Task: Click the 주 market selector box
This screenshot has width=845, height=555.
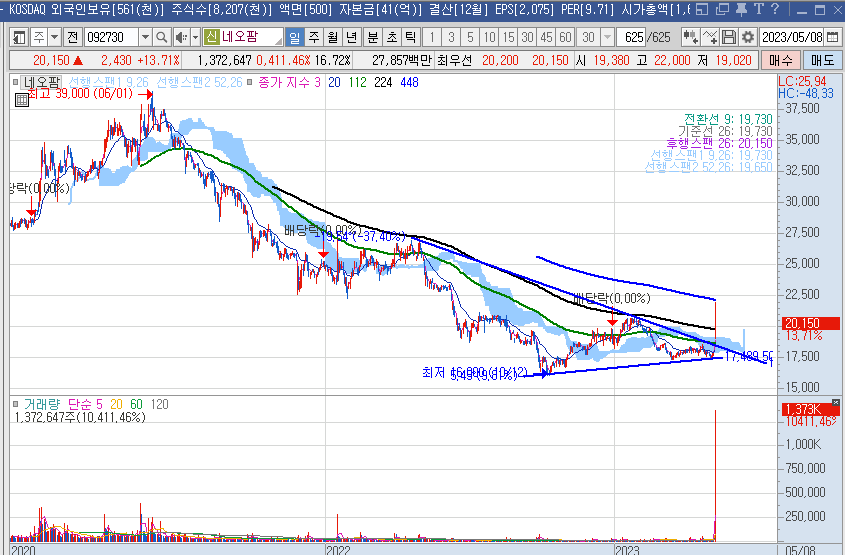Action: [x=39, y=37]
